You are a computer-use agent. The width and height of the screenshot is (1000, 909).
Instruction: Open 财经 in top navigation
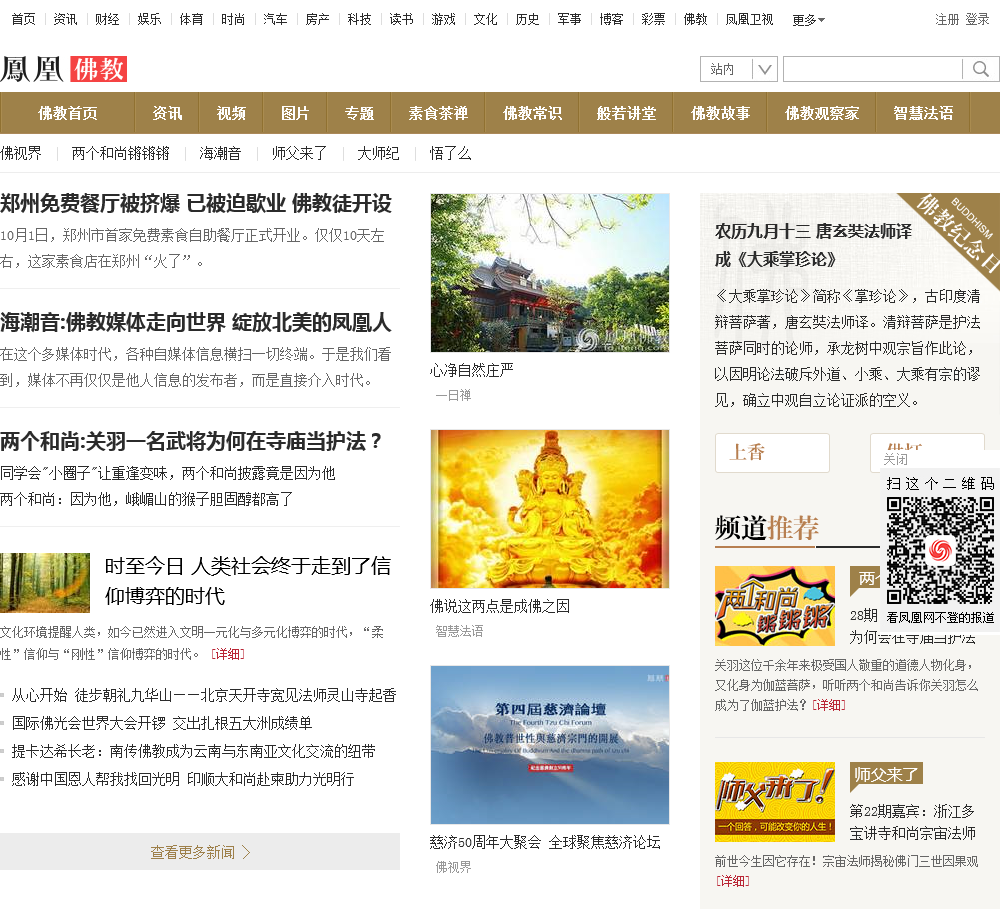[107, 20]
